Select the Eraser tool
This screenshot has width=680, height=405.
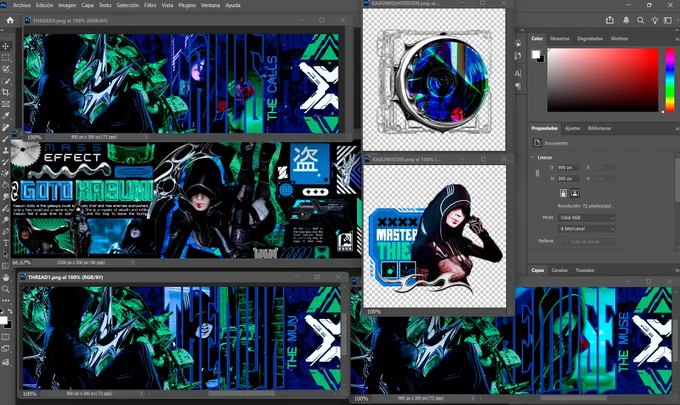(6, 173)
